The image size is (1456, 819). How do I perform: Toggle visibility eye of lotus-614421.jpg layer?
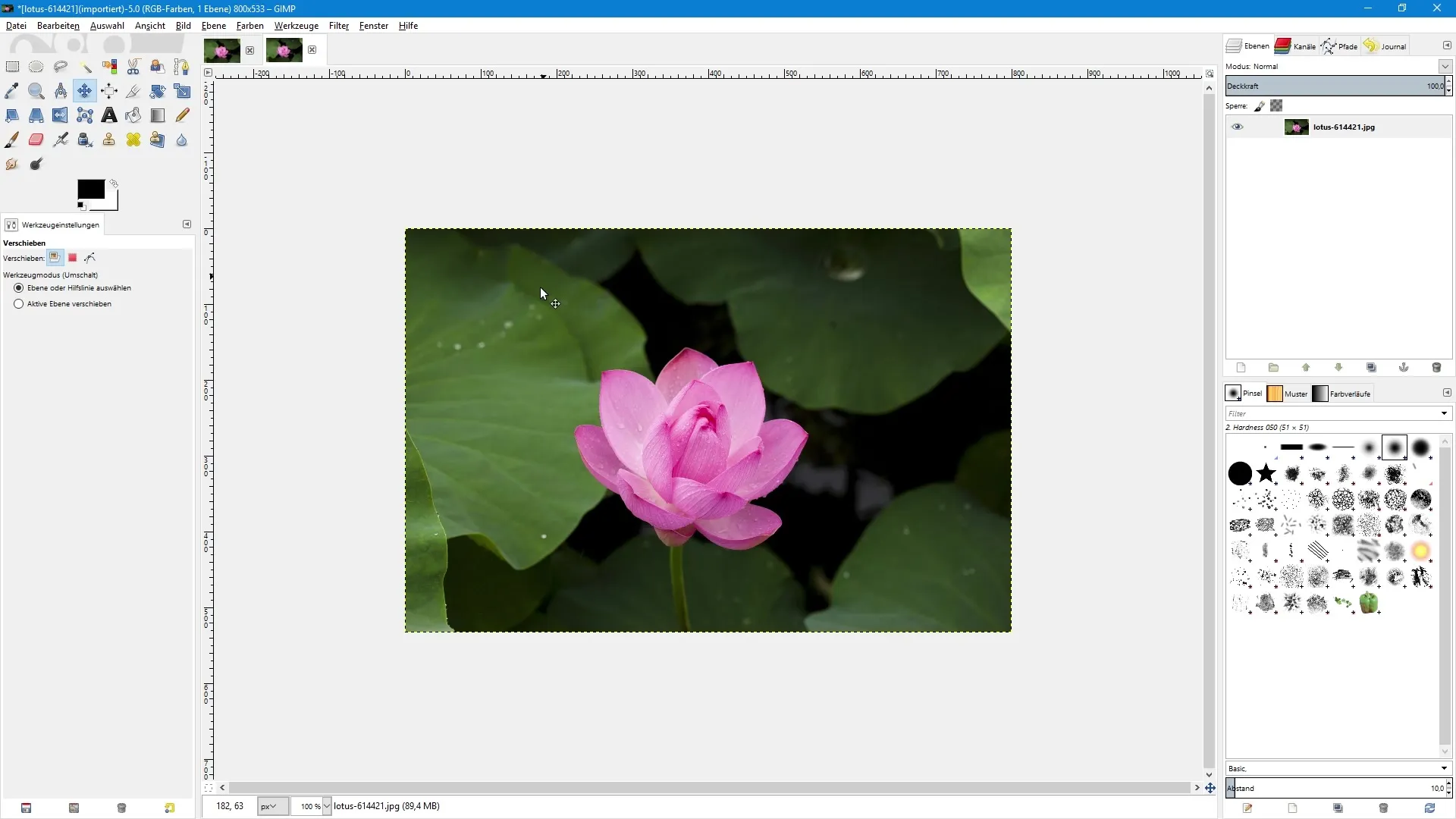1238,127
